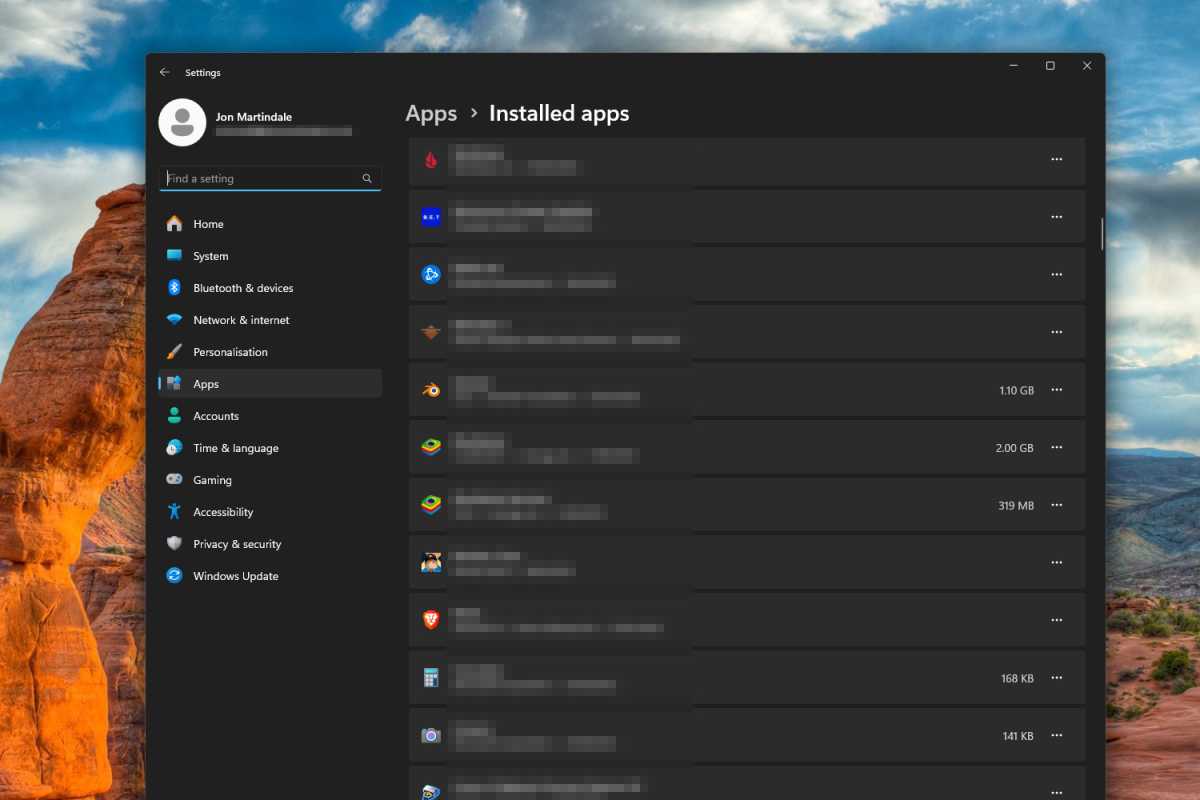Select Home in the Settings sidebar
1200x800 pixels.
coord(207,223)
